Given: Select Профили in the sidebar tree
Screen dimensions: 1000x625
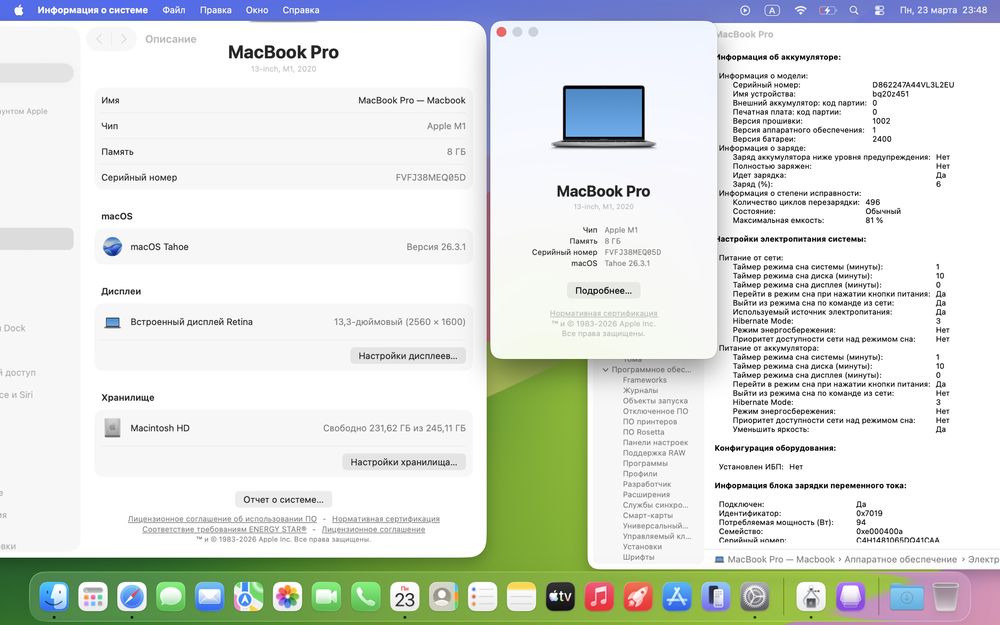Looking at the screenshot, I should tap(640, 474).
